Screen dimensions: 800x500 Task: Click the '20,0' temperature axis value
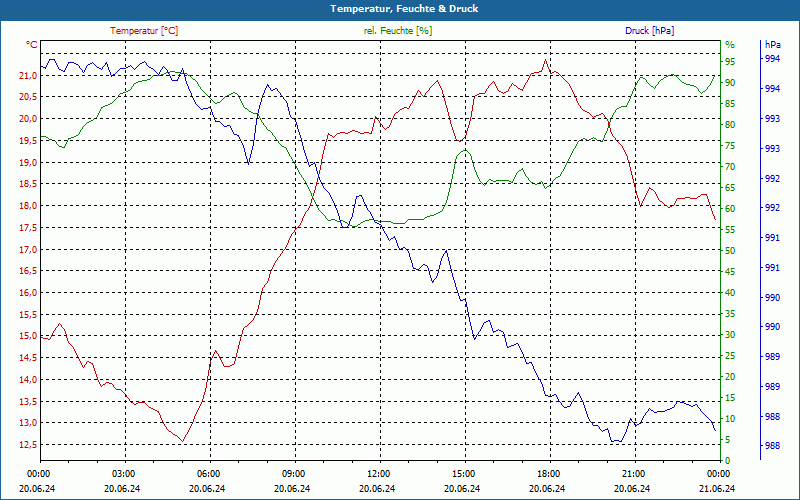(x=28, y=119)
